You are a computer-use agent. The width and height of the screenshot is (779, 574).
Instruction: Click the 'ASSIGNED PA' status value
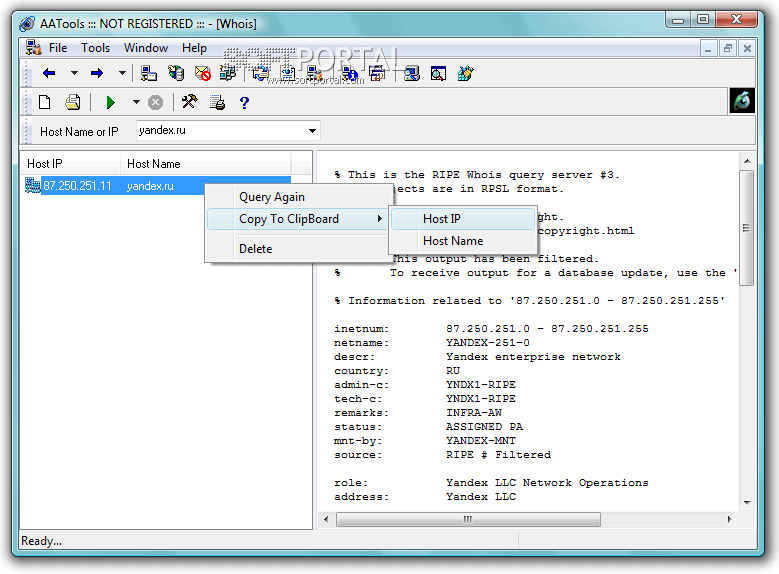pos(484,426)
